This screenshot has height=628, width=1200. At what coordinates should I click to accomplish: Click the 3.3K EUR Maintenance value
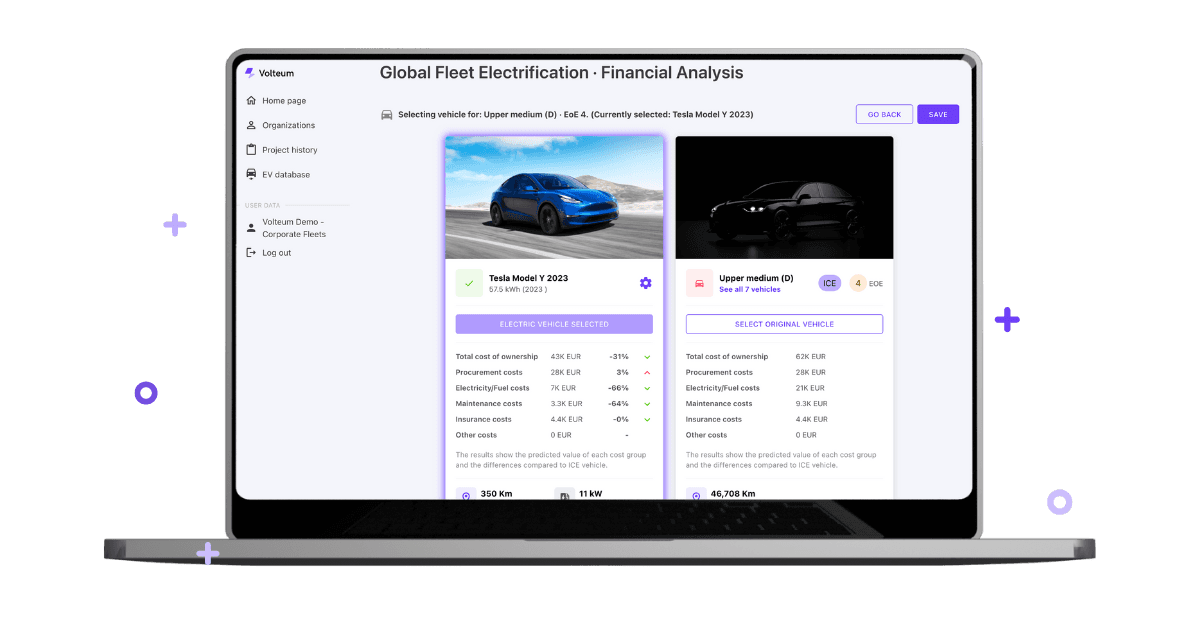(567, 404)
